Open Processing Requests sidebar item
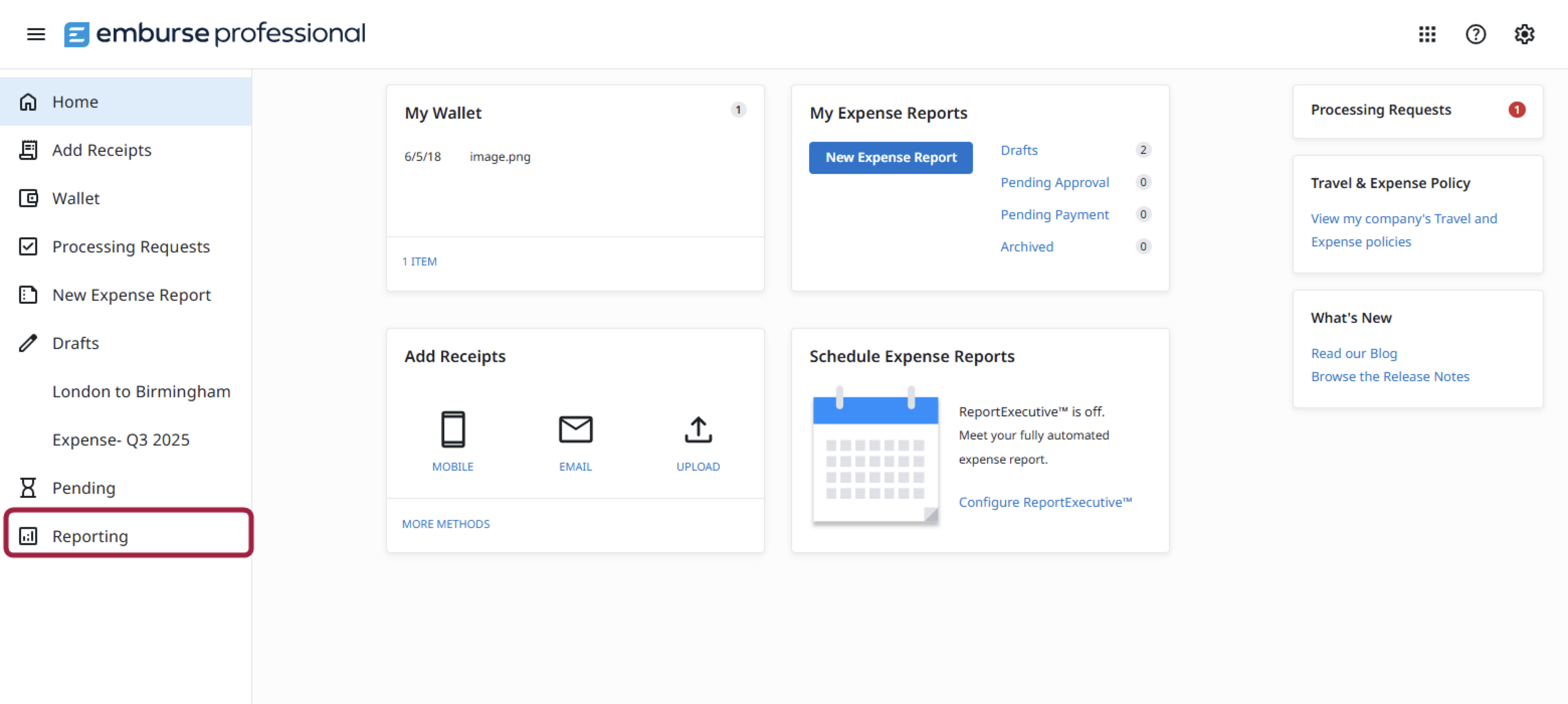1568x704 pixels. point(130,246)
